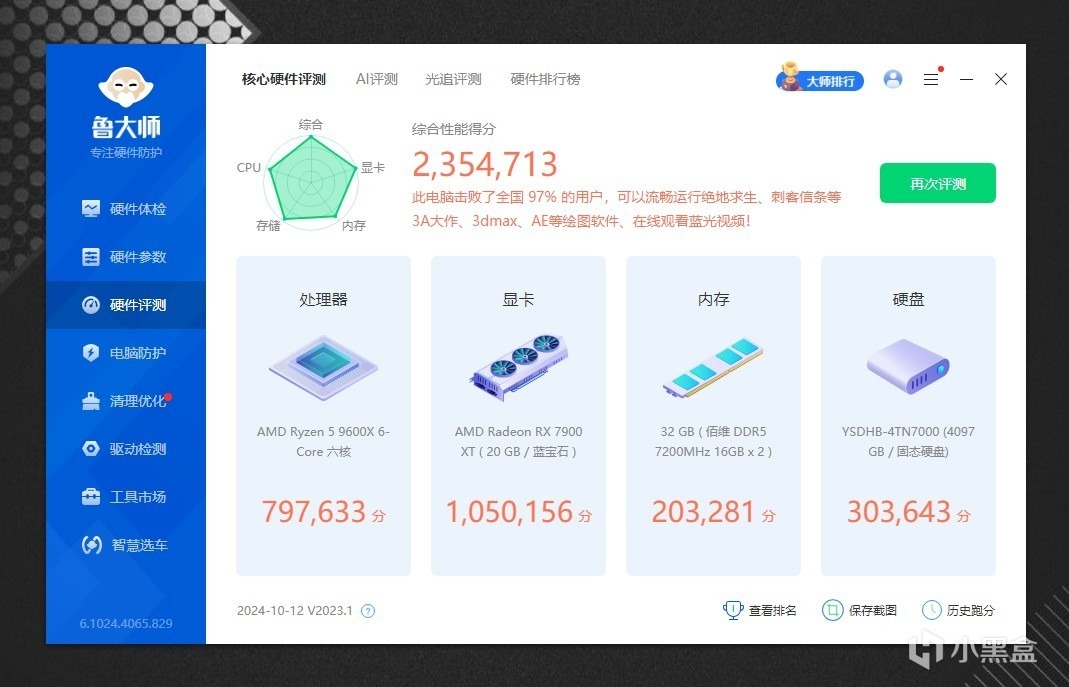The image size is (1069, 687).
Task: Open 电脑防护 computer protection in sidebar
Action: 125,353
